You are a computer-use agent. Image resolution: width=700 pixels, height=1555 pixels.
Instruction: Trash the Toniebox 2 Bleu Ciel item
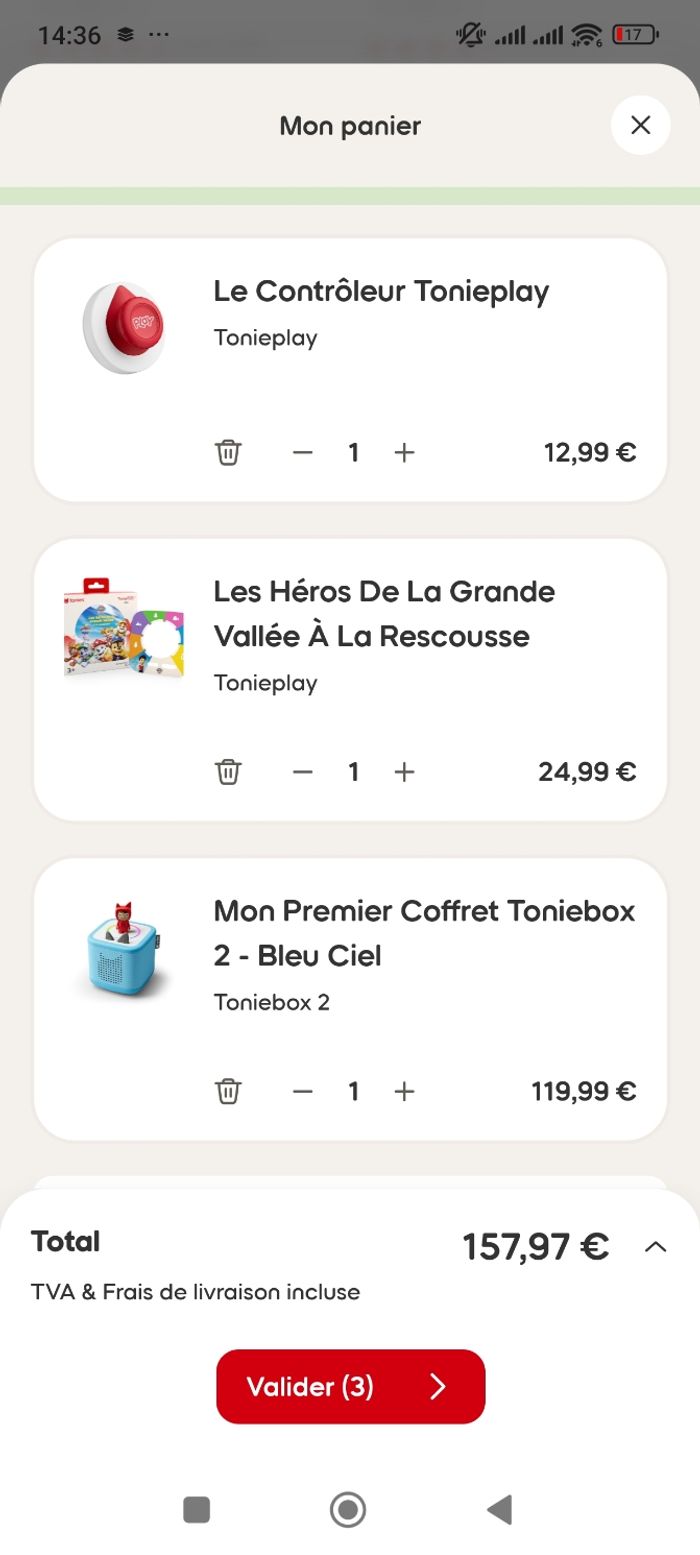(x=228, y=1091)
